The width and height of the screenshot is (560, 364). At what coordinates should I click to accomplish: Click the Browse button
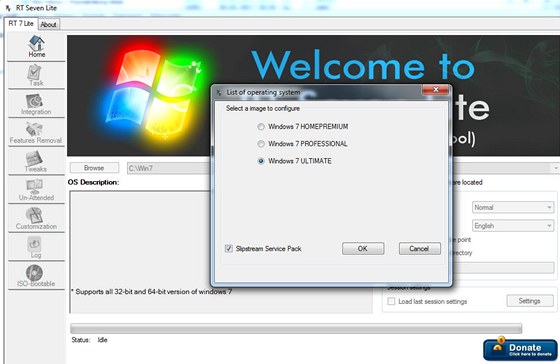[94, 168]
